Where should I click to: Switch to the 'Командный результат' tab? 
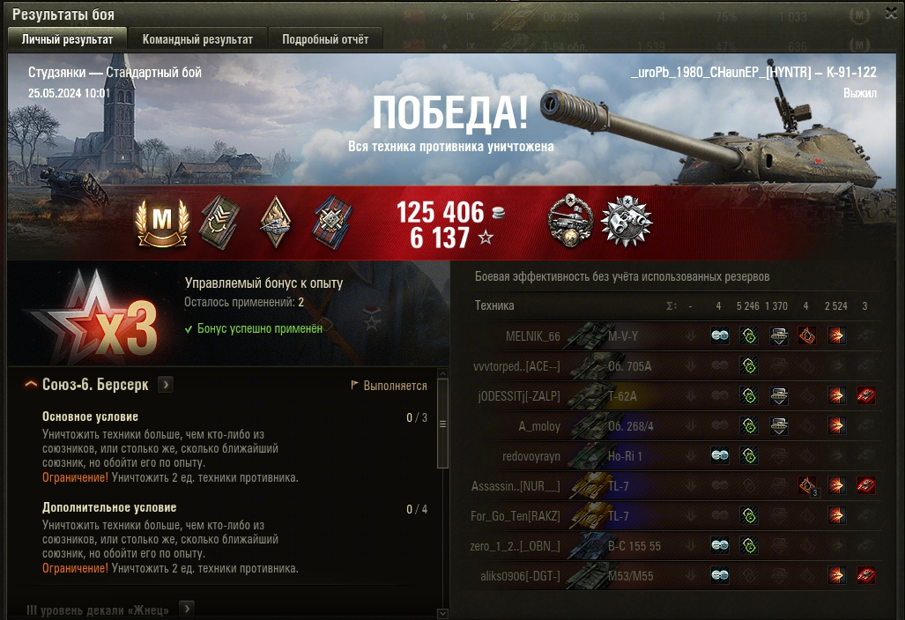point(197,39)
